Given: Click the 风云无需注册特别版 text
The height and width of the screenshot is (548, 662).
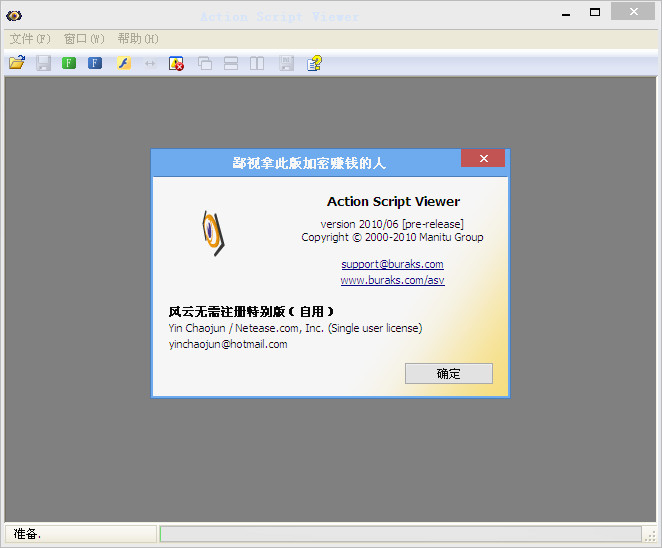Looking at the screenshot, I should (251, 312).
